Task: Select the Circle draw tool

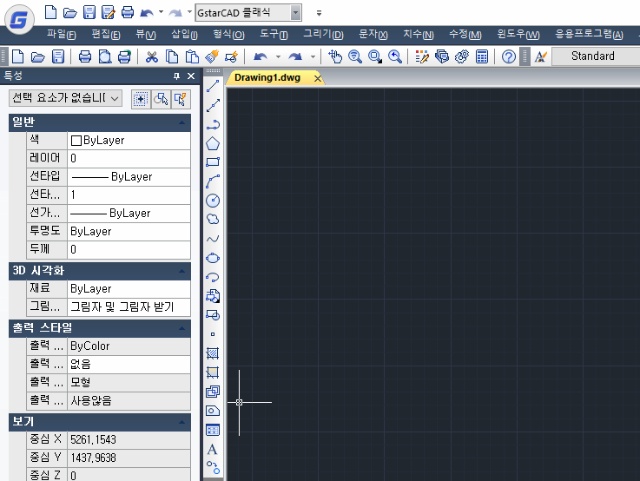Action: tap(213, 200)
